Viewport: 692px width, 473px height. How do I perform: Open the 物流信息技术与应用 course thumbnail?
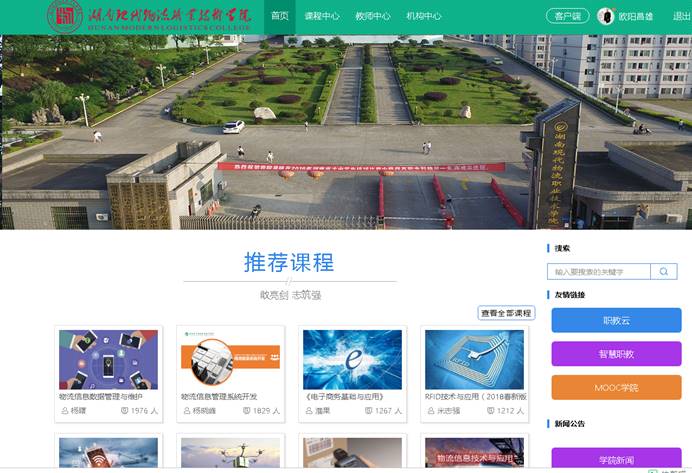(x=474, y=453)
